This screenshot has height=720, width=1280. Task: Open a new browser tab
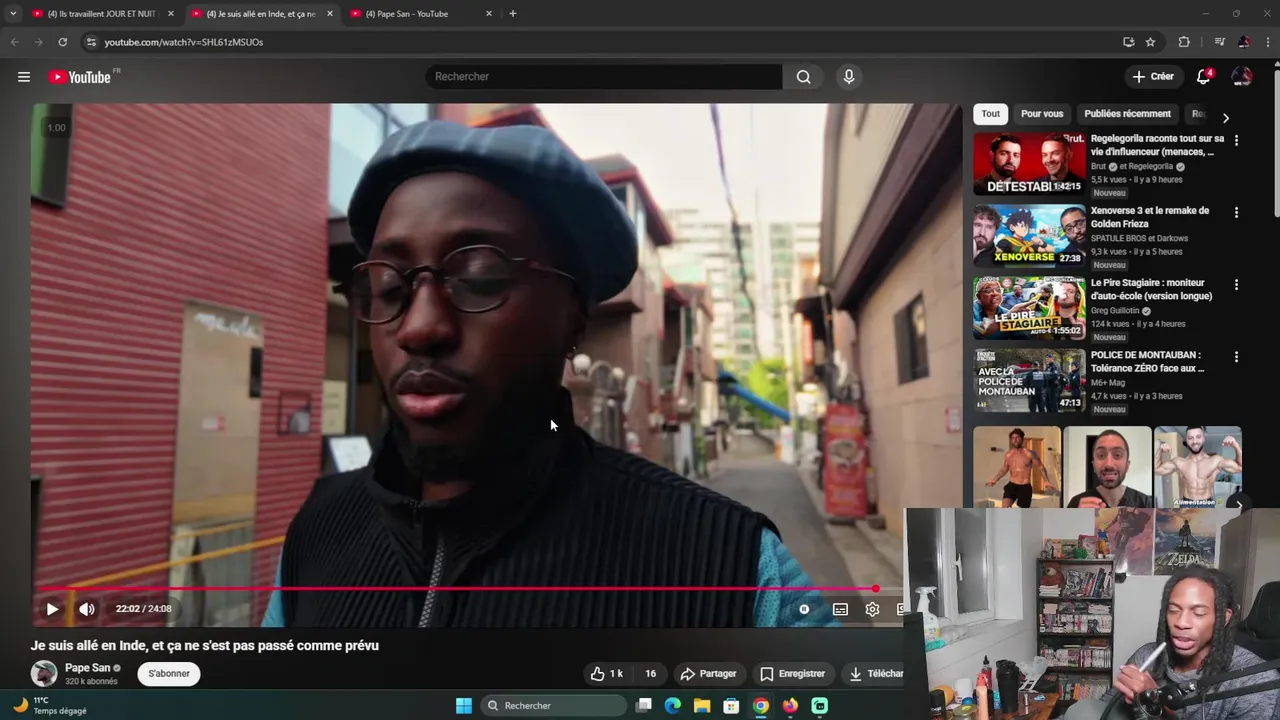click(x=513, y=14)
